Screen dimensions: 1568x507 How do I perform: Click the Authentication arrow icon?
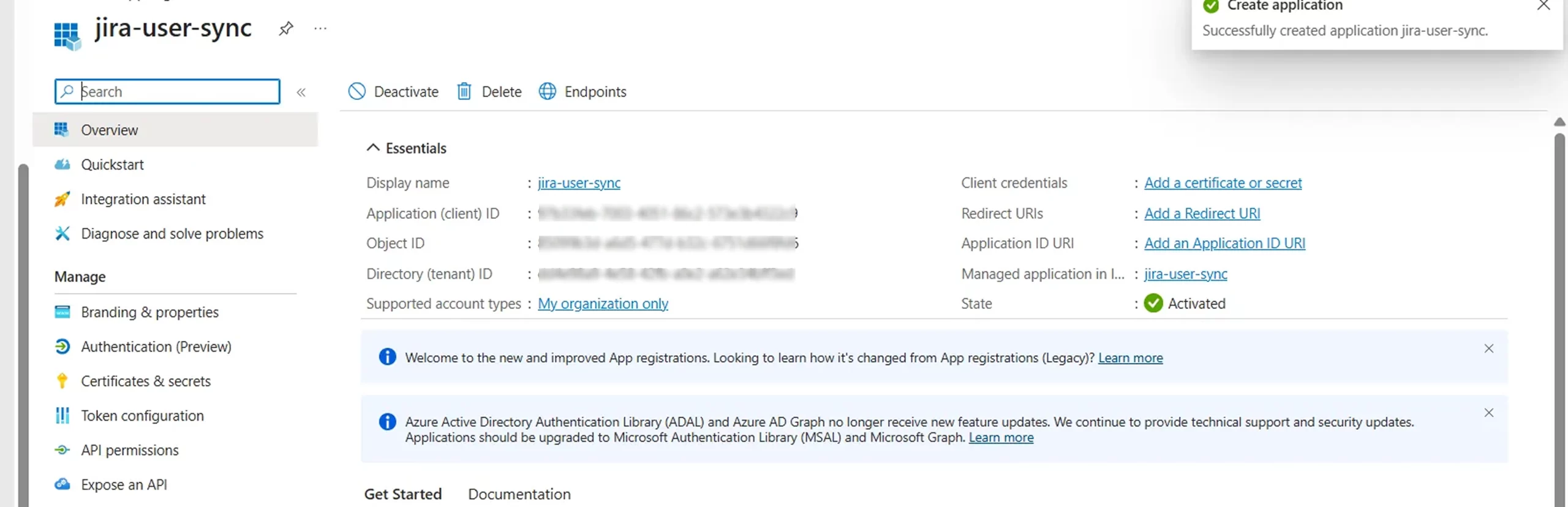[x=62, y=346]
